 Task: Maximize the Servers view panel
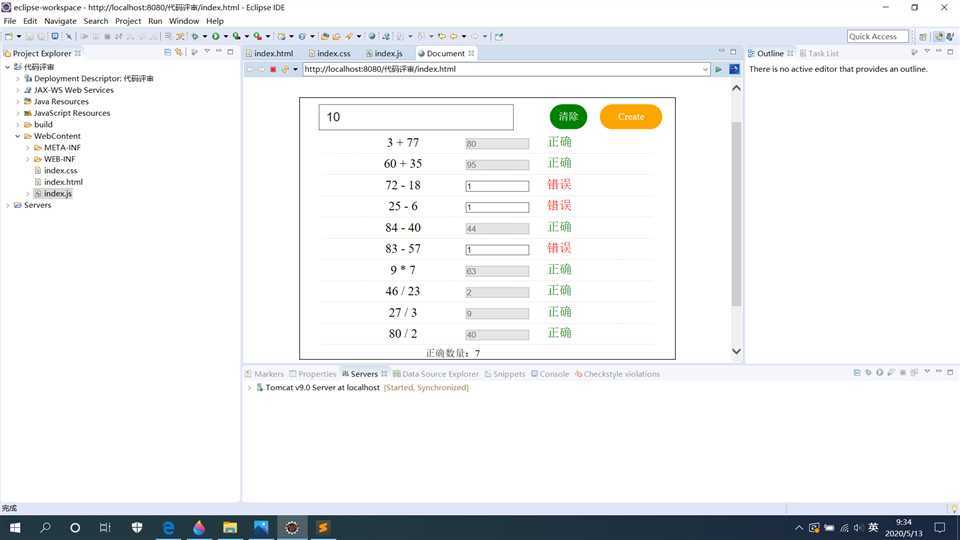point(950,372)
